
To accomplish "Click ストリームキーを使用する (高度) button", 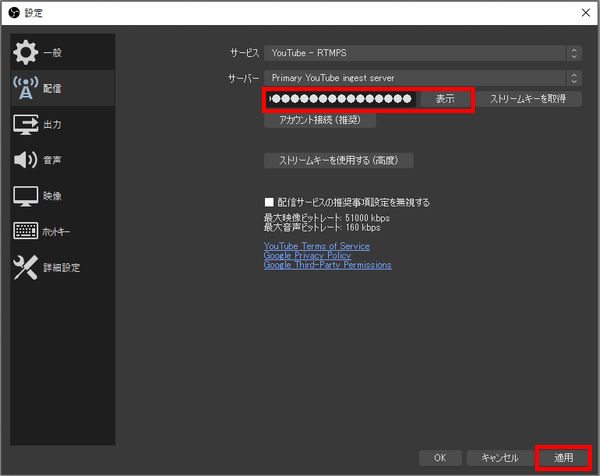I will click(x=338, y=160).
